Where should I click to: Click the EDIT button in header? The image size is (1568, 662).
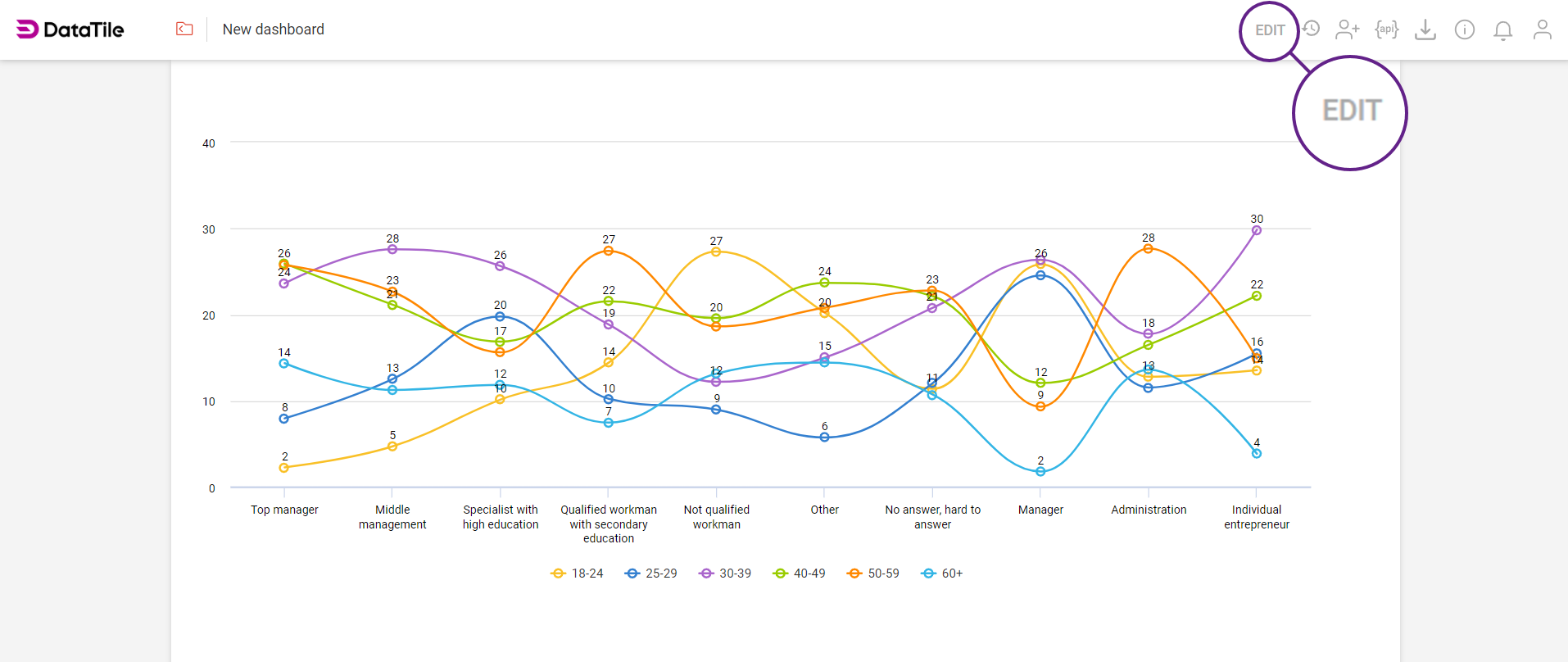point(1269,30)
